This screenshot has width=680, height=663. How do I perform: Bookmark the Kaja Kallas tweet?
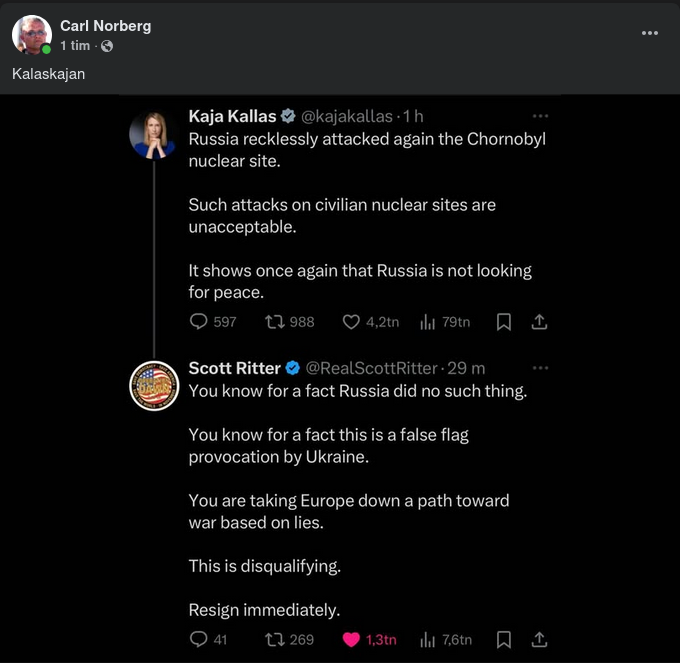pos(504,322)
